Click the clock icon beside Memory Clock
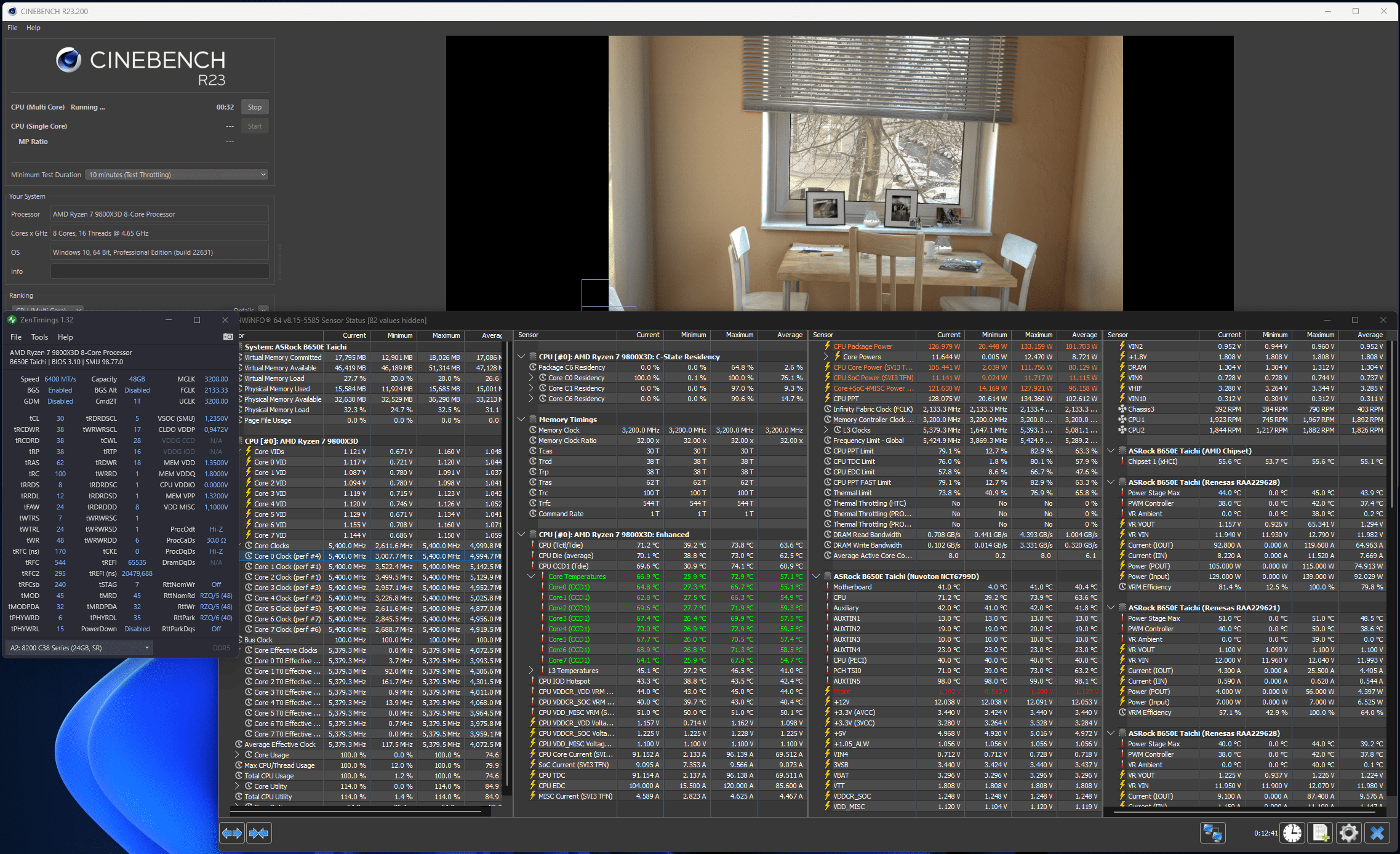 [x=533, y=430]
